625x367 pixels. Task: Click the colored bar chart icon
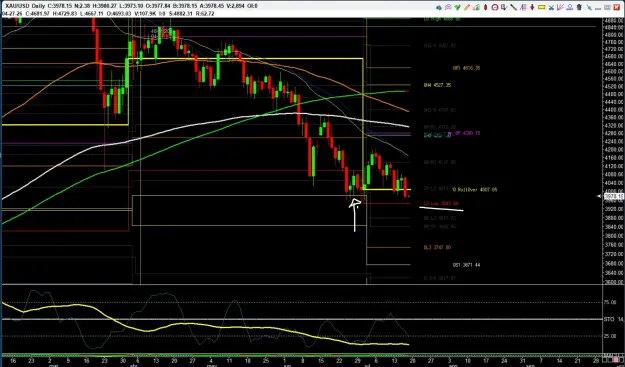pos(476,7)
